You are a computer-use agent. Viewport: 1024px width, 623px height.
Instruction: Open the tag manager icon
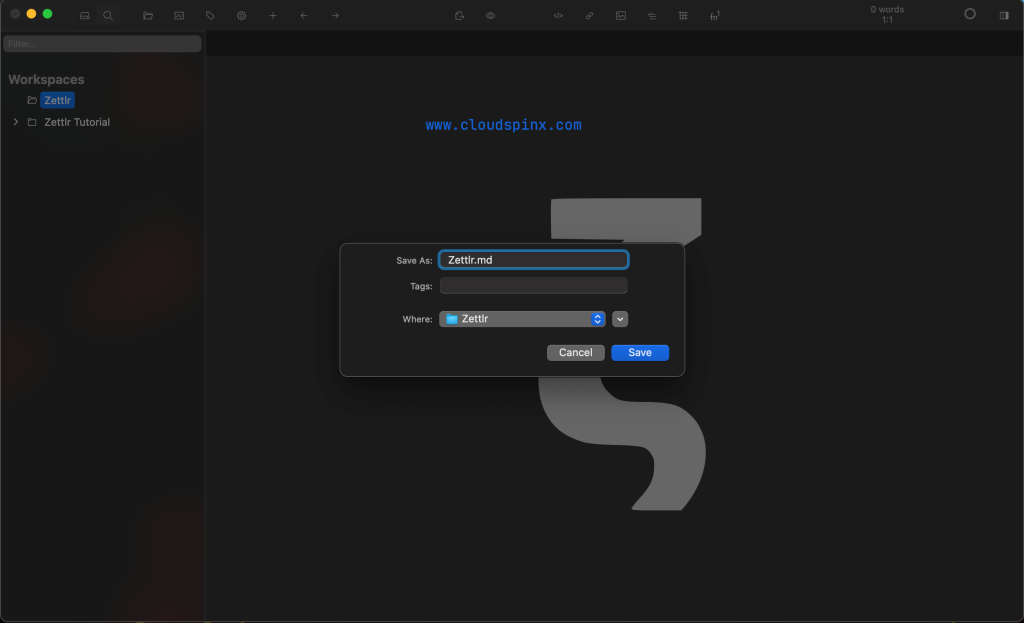[x=210, y=16]
